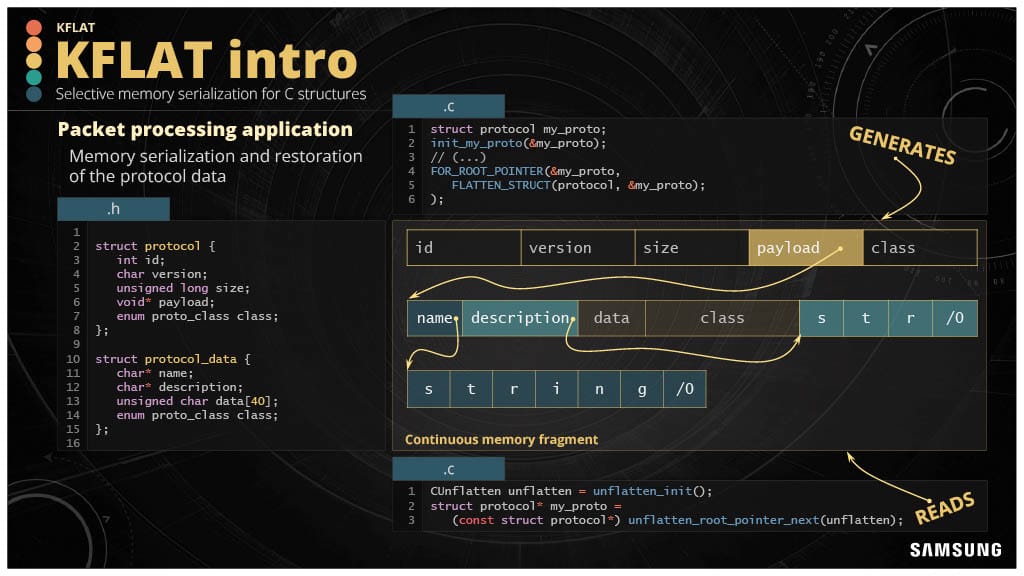The image size is (1024, 576).
Task: Click the 'struct protocol my_proto;' code line
Action: pyautogui.click(x=518, y=129)
